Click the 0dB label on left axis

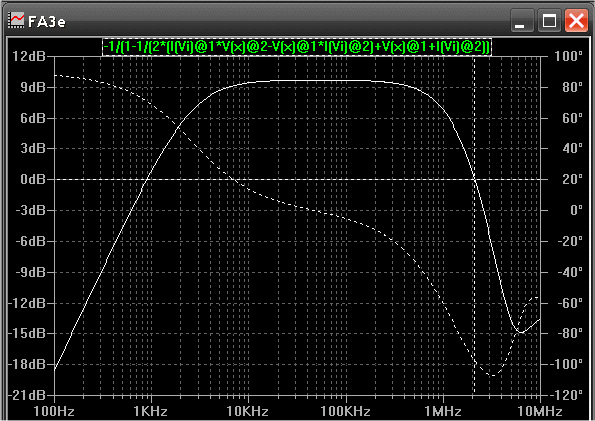pos(33,179)
